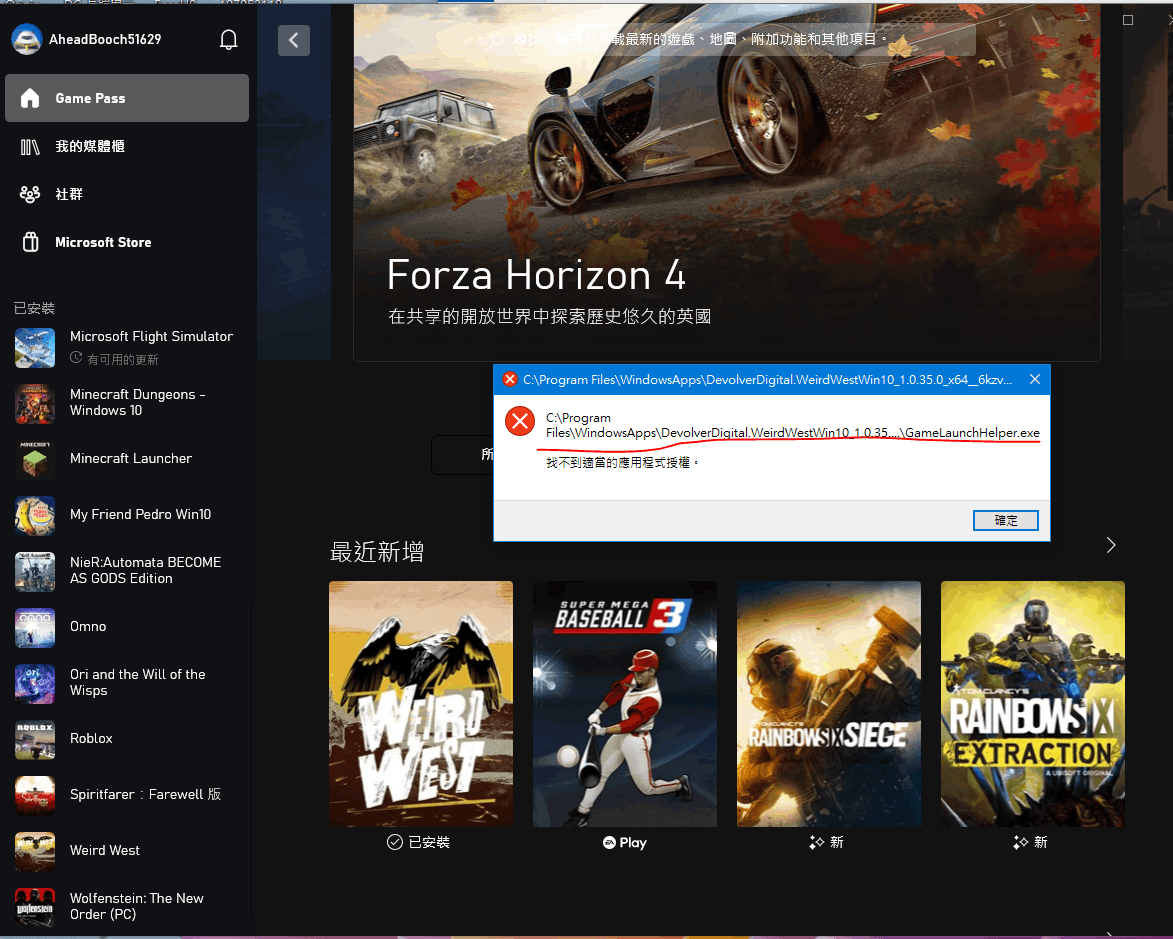Image resolution: width=1173 pixels, height=939 pixels.
Task: Click the 找不到適當的應用程式授權 error message
Action: pos(622,463)
